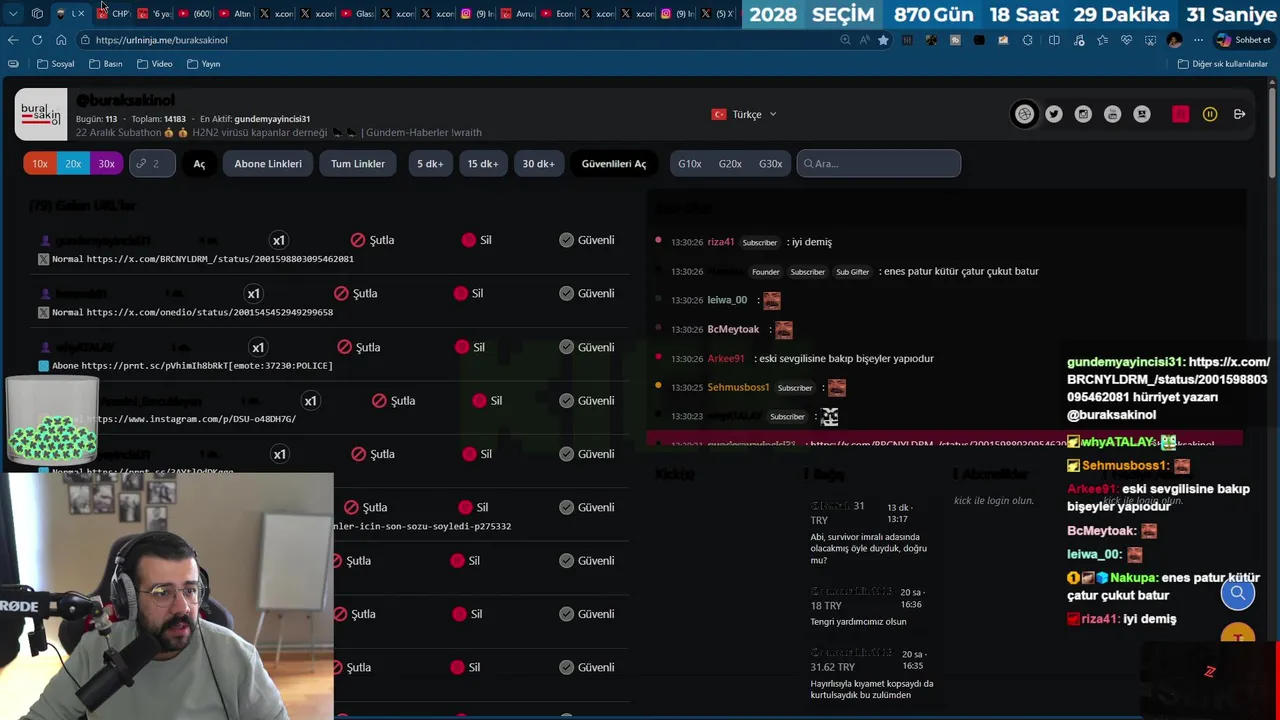Click the dribbble-style globe icon in header
The height and width of the screenshot is (720, 1280).
(x=1024, y=114)
